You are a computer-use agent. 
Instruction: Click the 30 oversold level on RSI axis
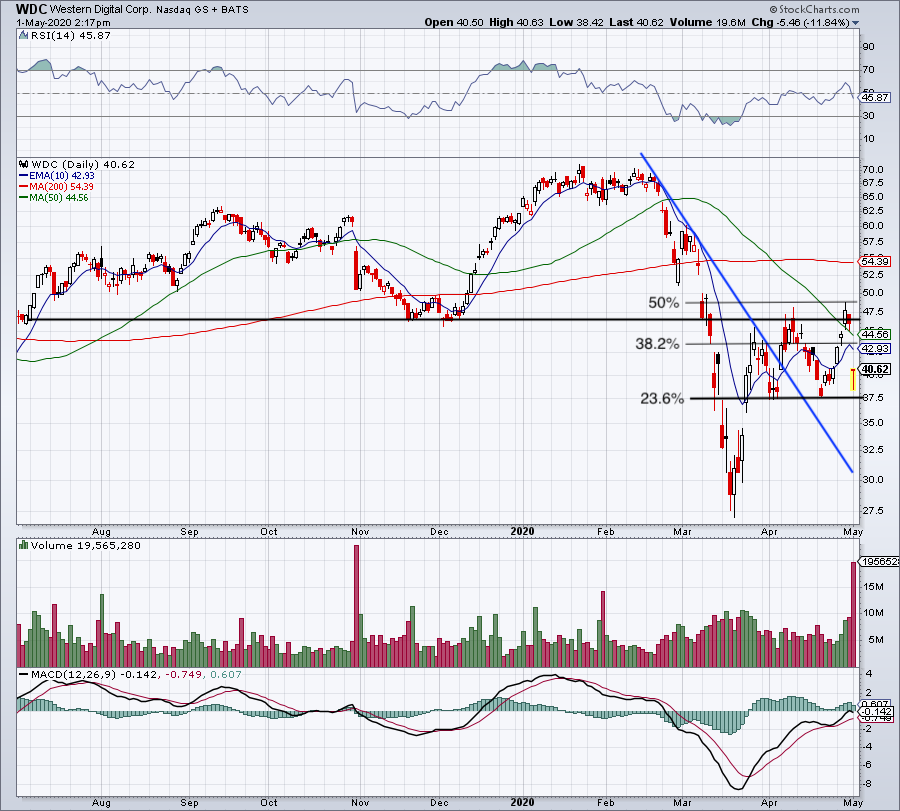[868, 116]
